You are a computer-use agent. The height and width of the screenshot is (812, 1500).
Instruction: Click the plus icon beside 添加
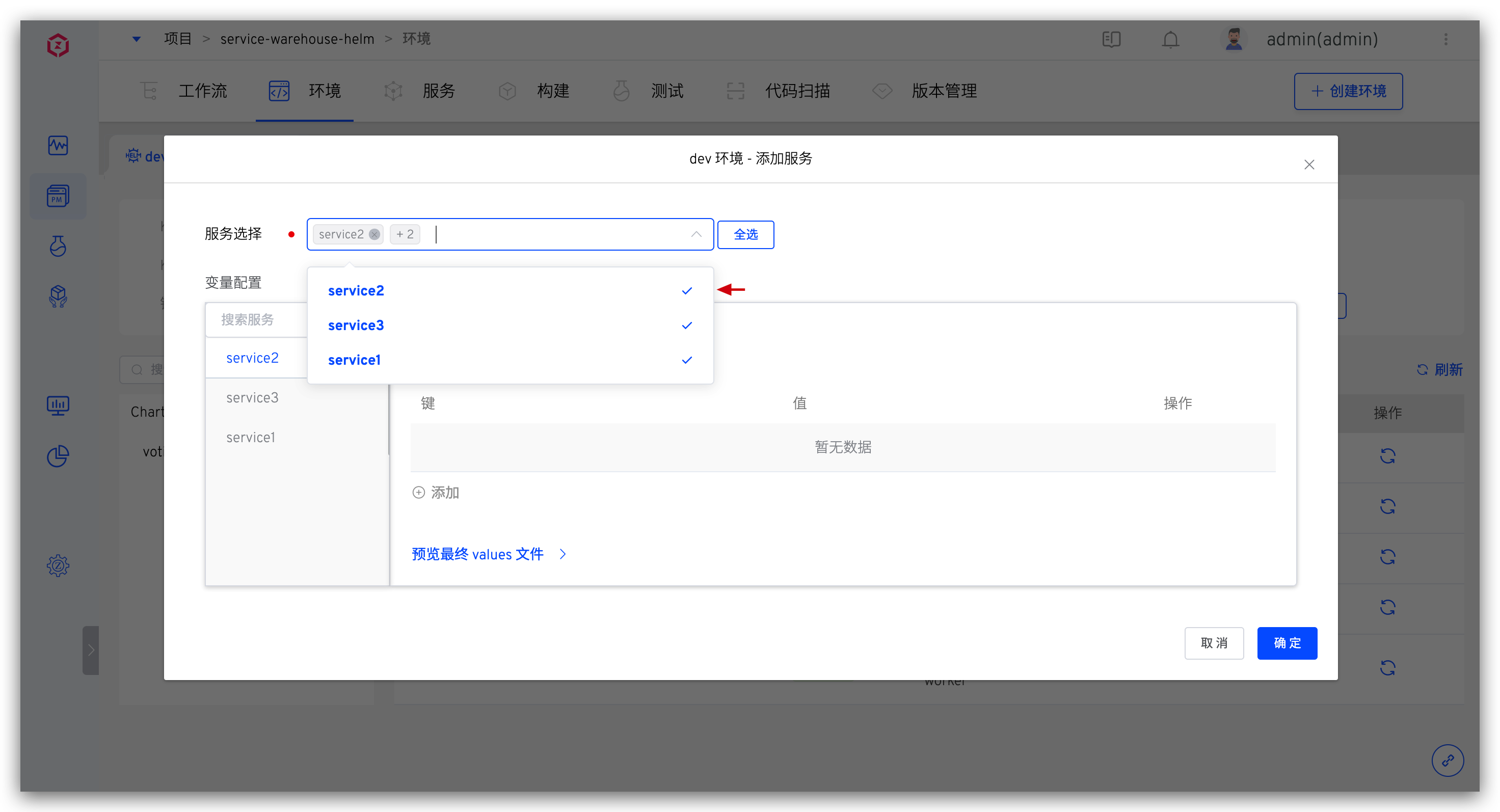[x=419, y=493]
